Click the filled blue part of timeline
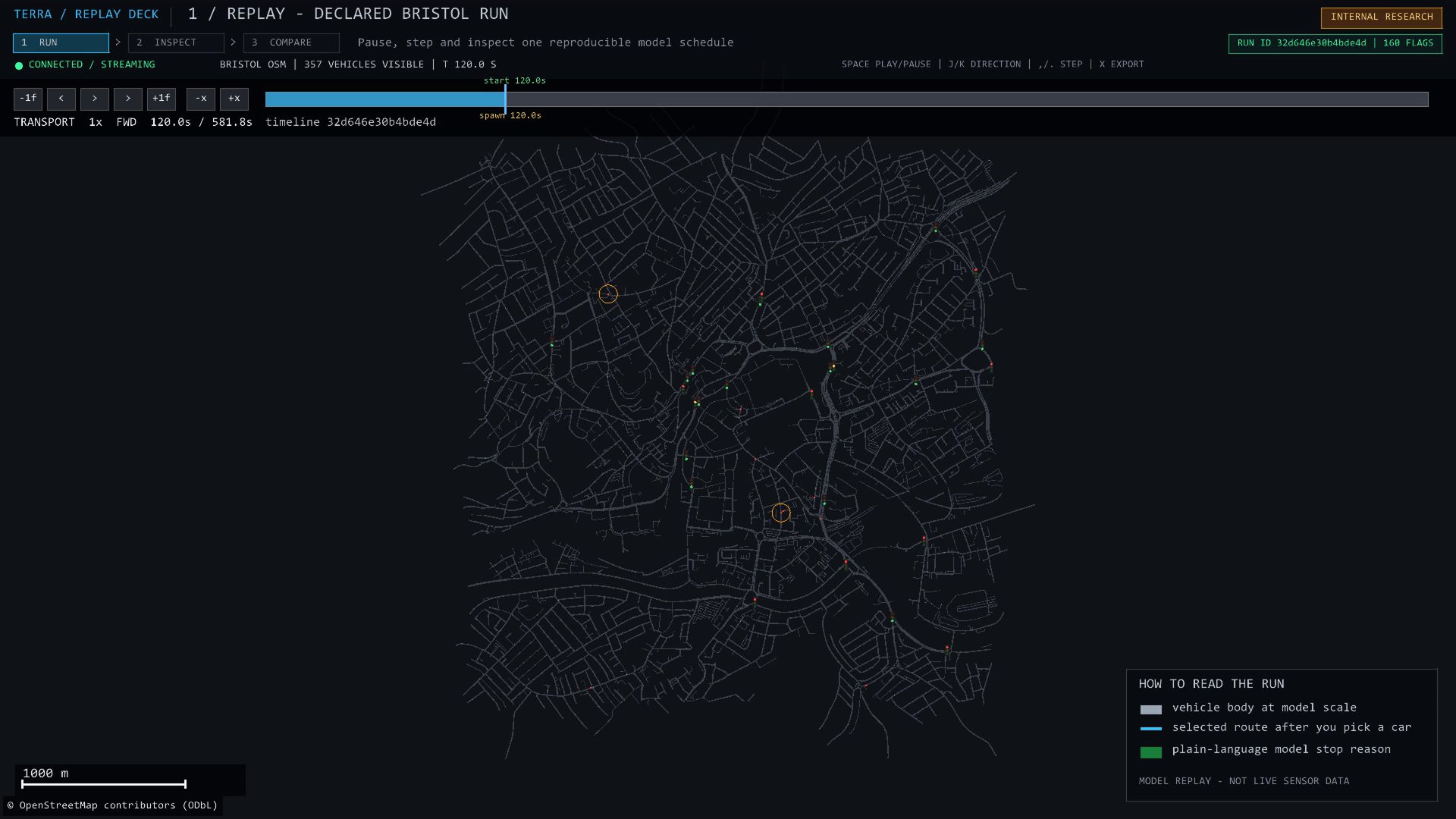Viewport: 1456px width, 819px height. click(x=384, y=99)
